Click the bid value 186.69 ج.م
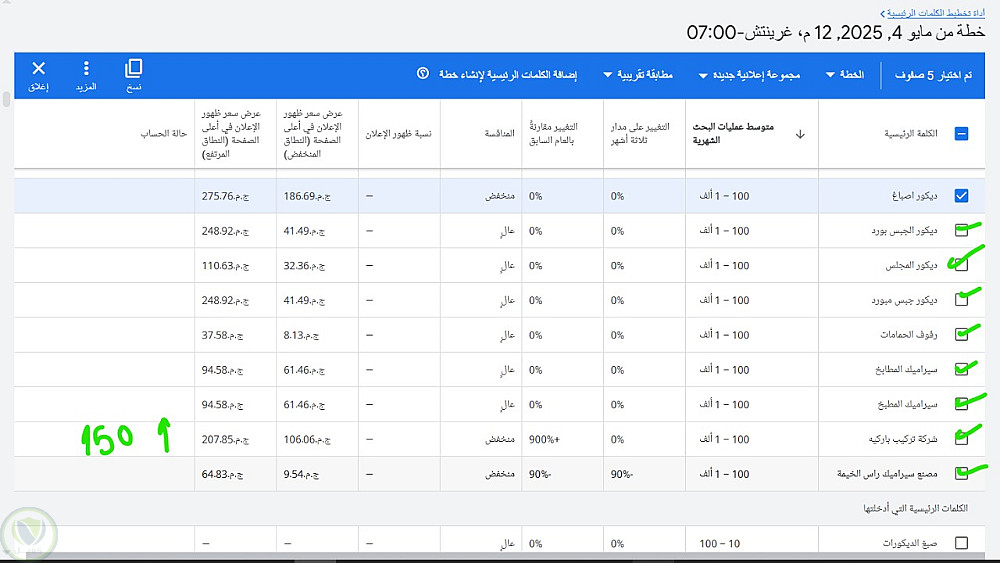This screenshot has height=563, width=1000. click(x=307, y=196)
